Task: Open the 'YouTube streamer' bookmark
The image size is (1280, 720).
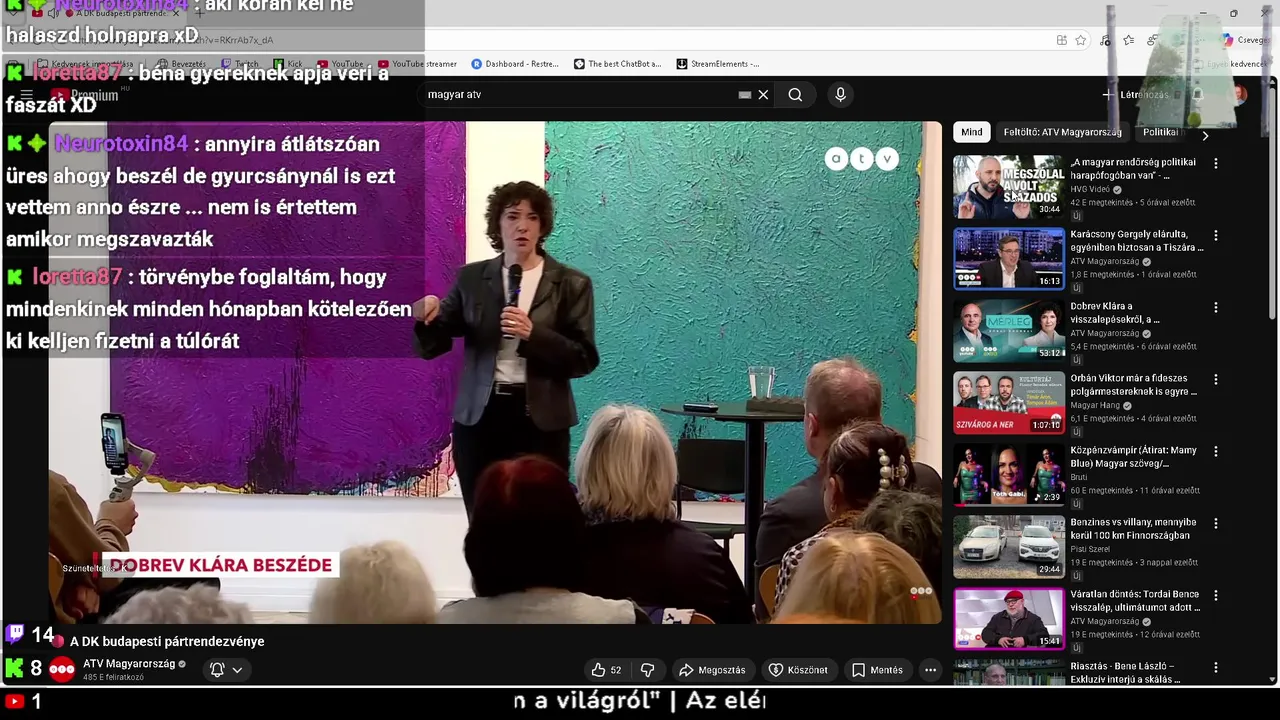Action: (416, 64)
